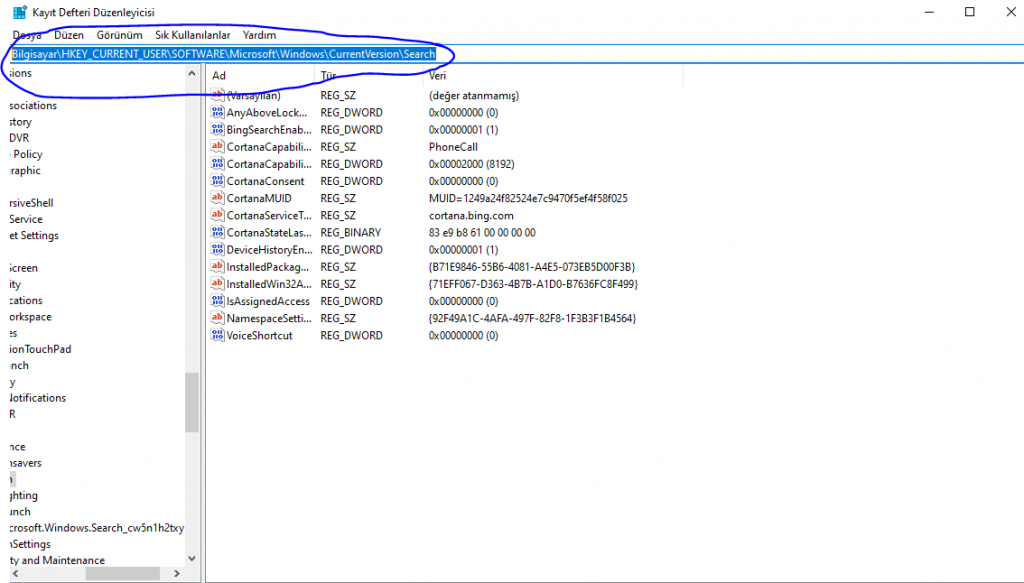Select the IsAssignedAccess value name

click(x=268, y=301)
